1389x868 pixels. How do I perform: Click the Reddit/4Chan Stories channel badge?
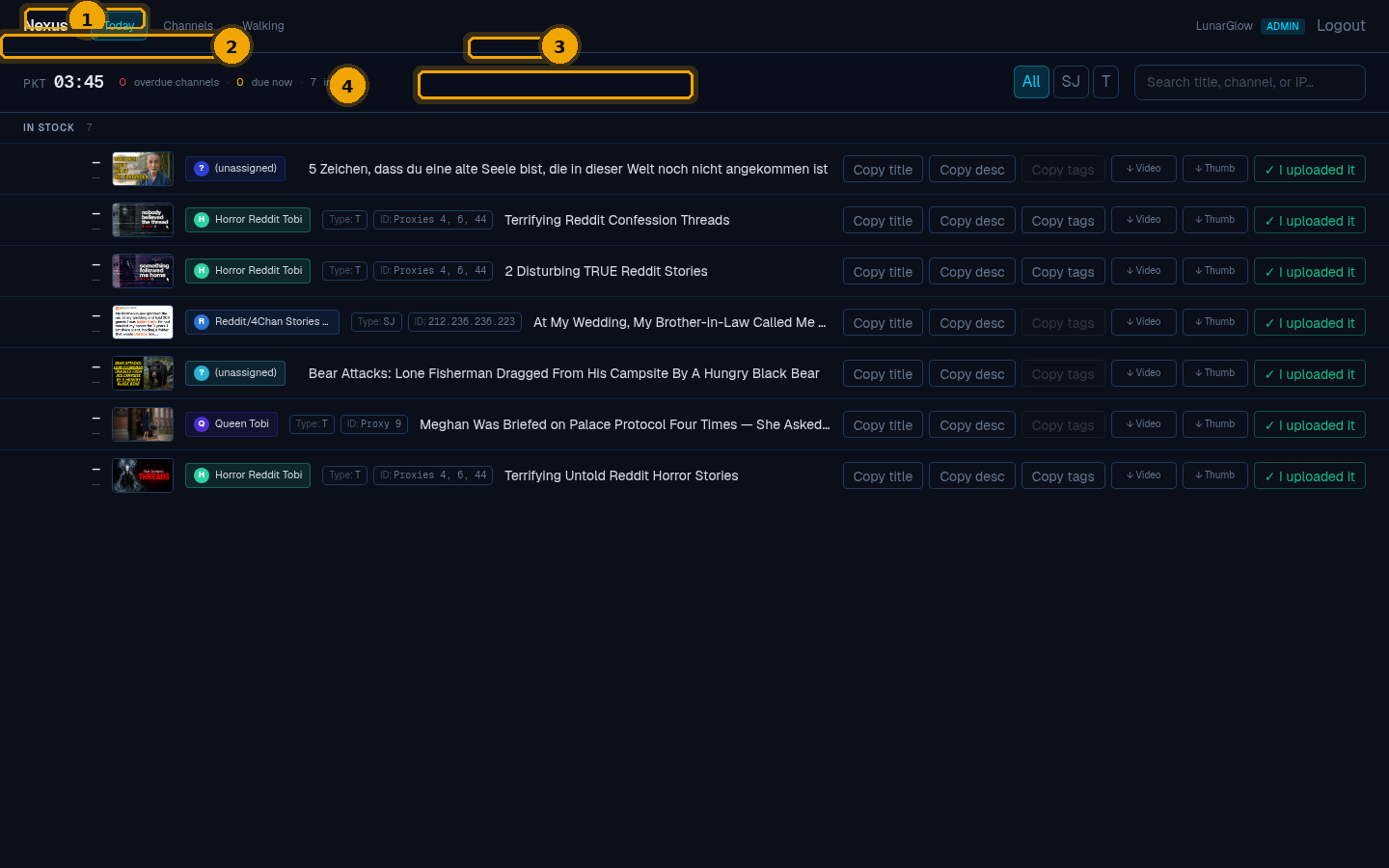(x=262, y=322)
